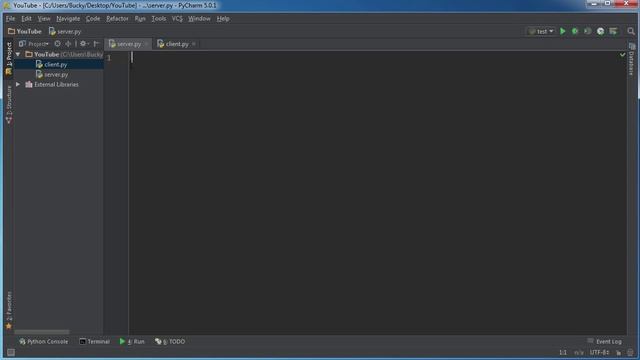Click line number 1 in the editor gutter
This screenshot has width=640, height=360.
pos(109,58)
